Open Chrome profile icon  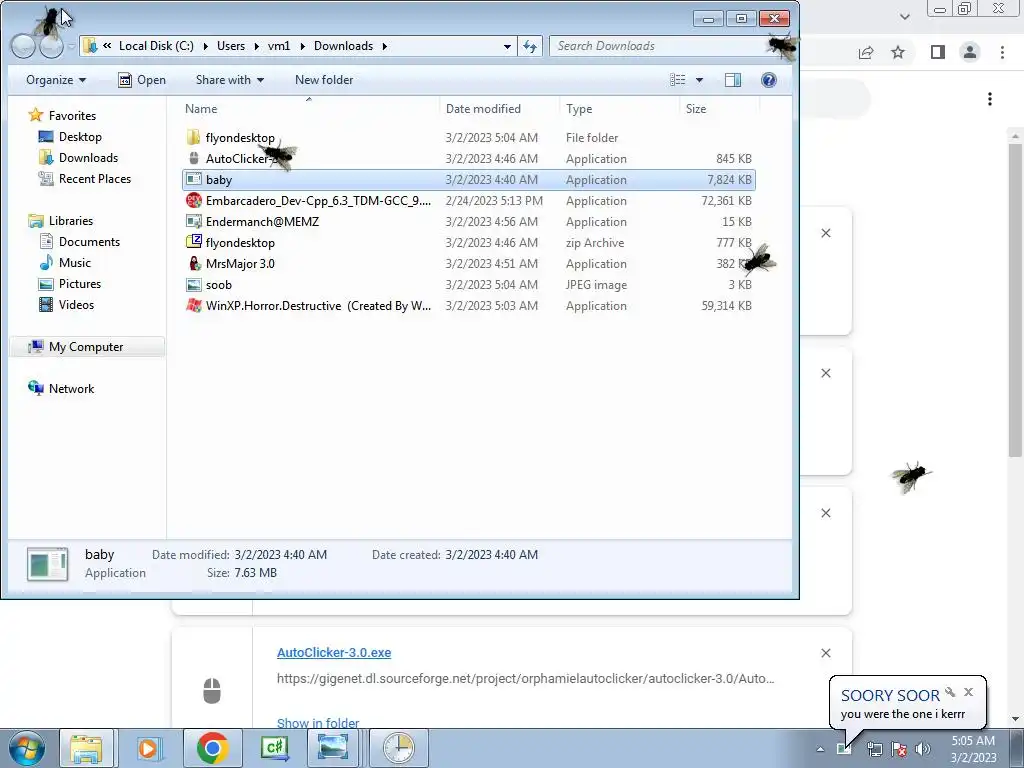coord(970,52)
